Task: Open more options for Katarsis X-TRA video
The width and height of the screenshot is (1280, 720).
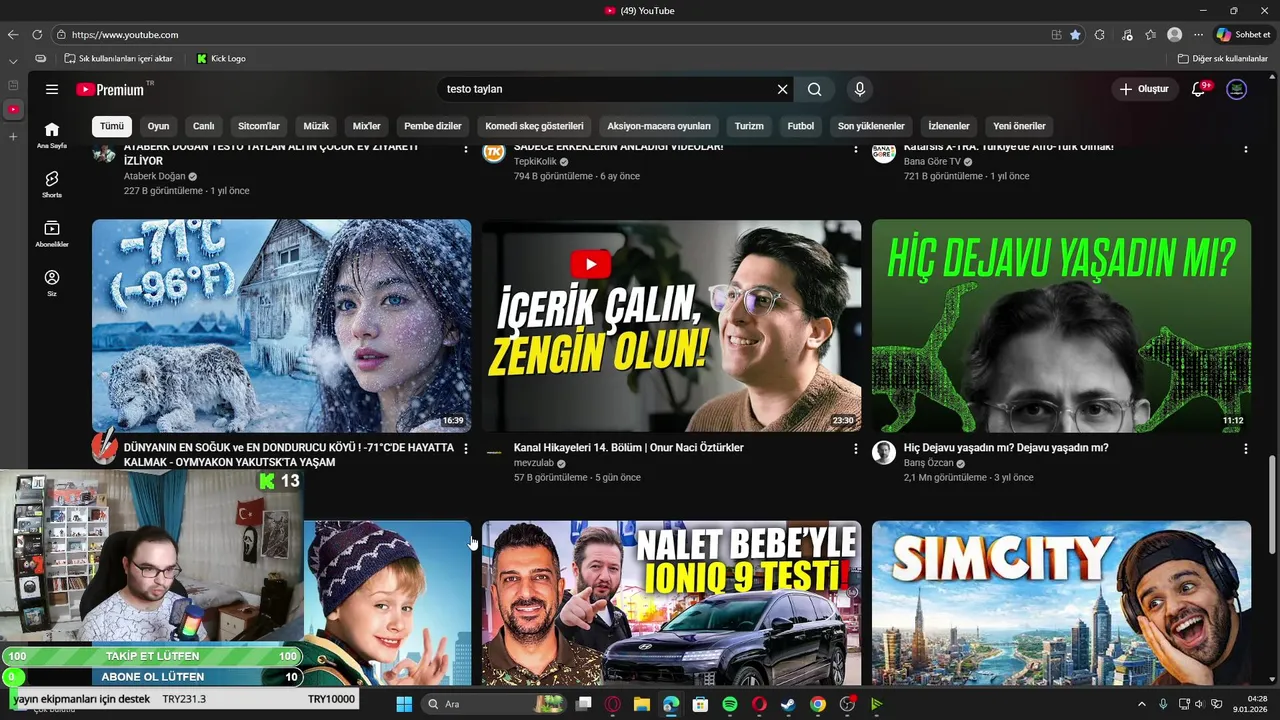Action: [1245, 149]
